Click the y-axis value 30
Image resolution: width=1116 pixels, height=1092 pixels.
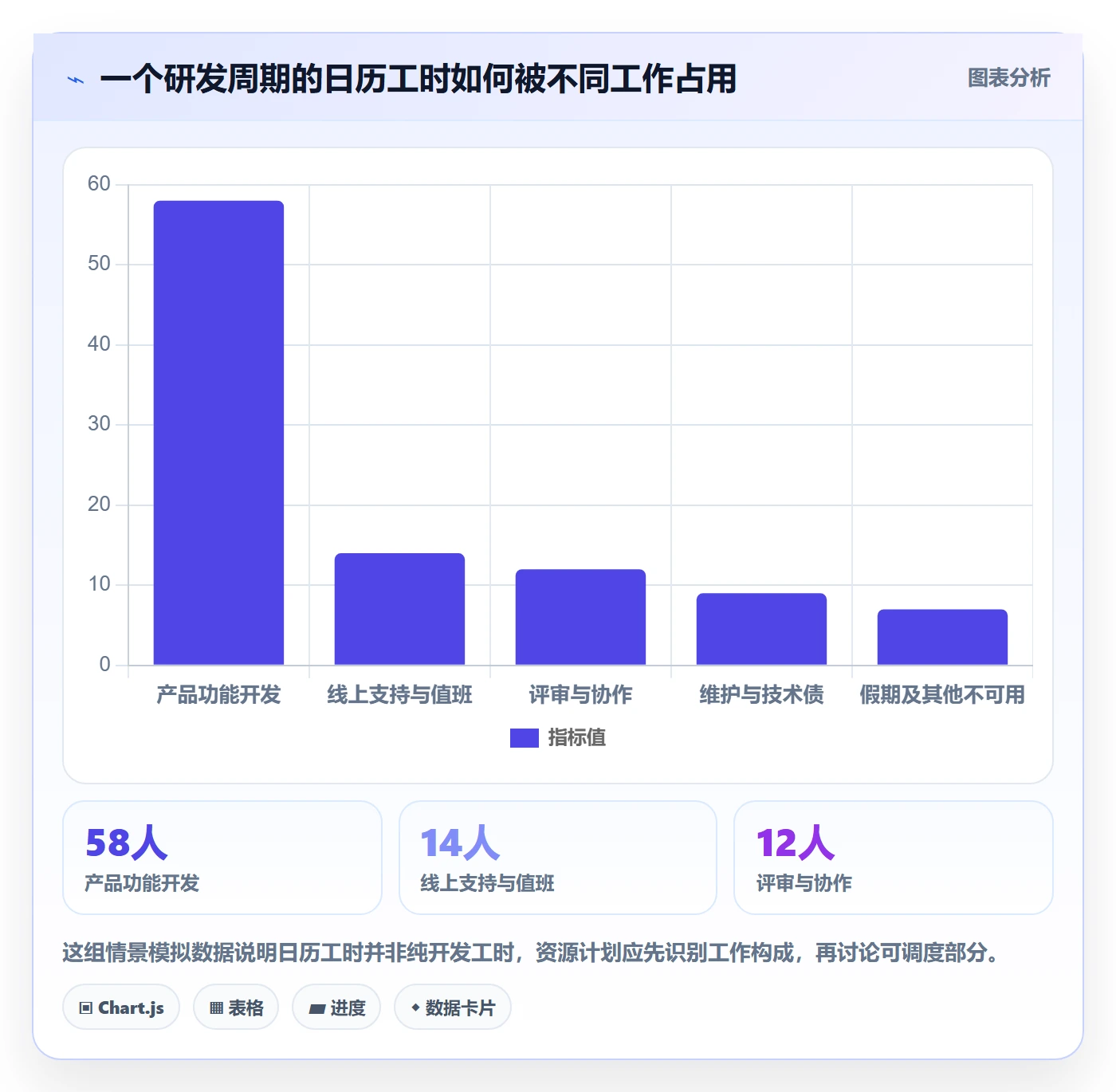(x=99, y=424)
